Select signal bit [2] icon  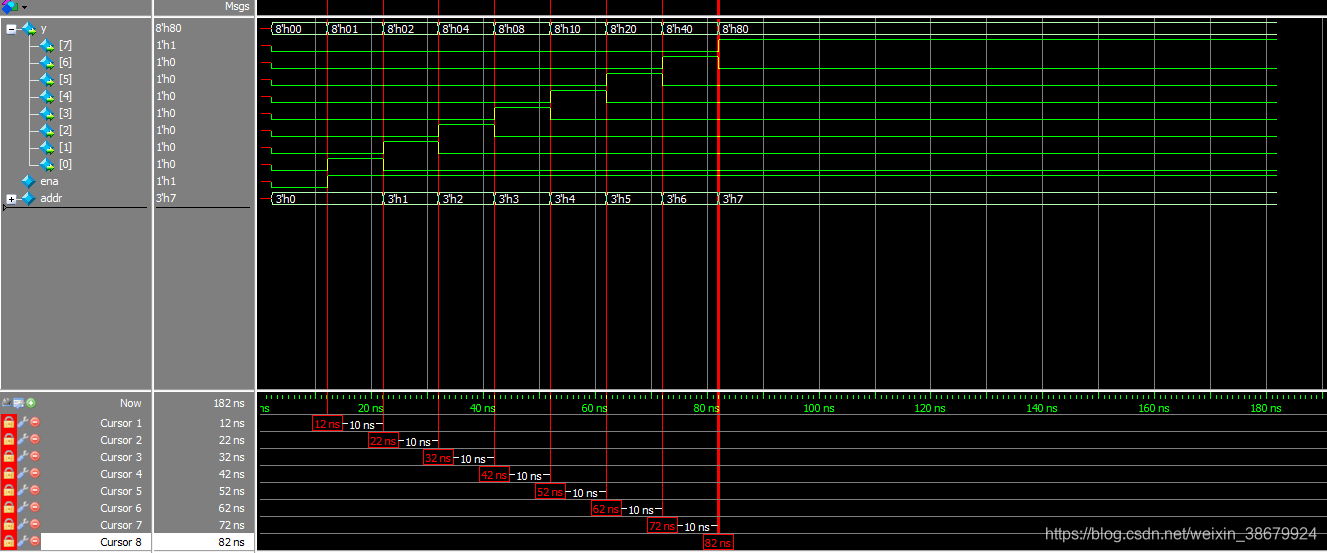click(47, 130)
